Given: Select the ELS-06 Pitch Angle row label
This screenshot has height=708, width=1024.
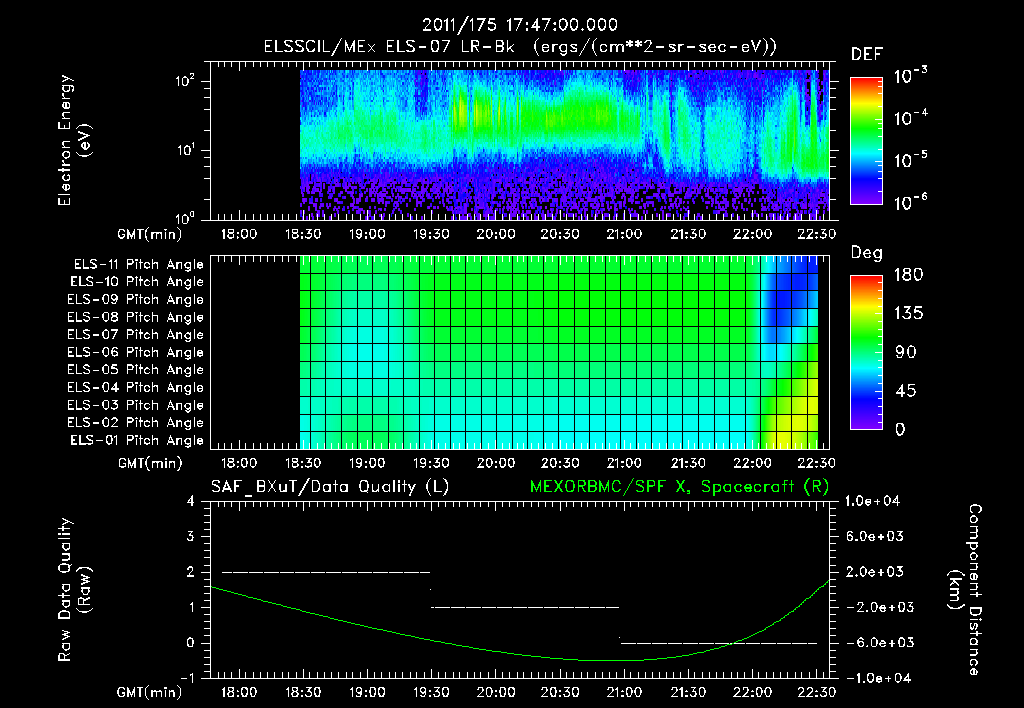Looking at the screenshot, I should (x=136, y=352).
